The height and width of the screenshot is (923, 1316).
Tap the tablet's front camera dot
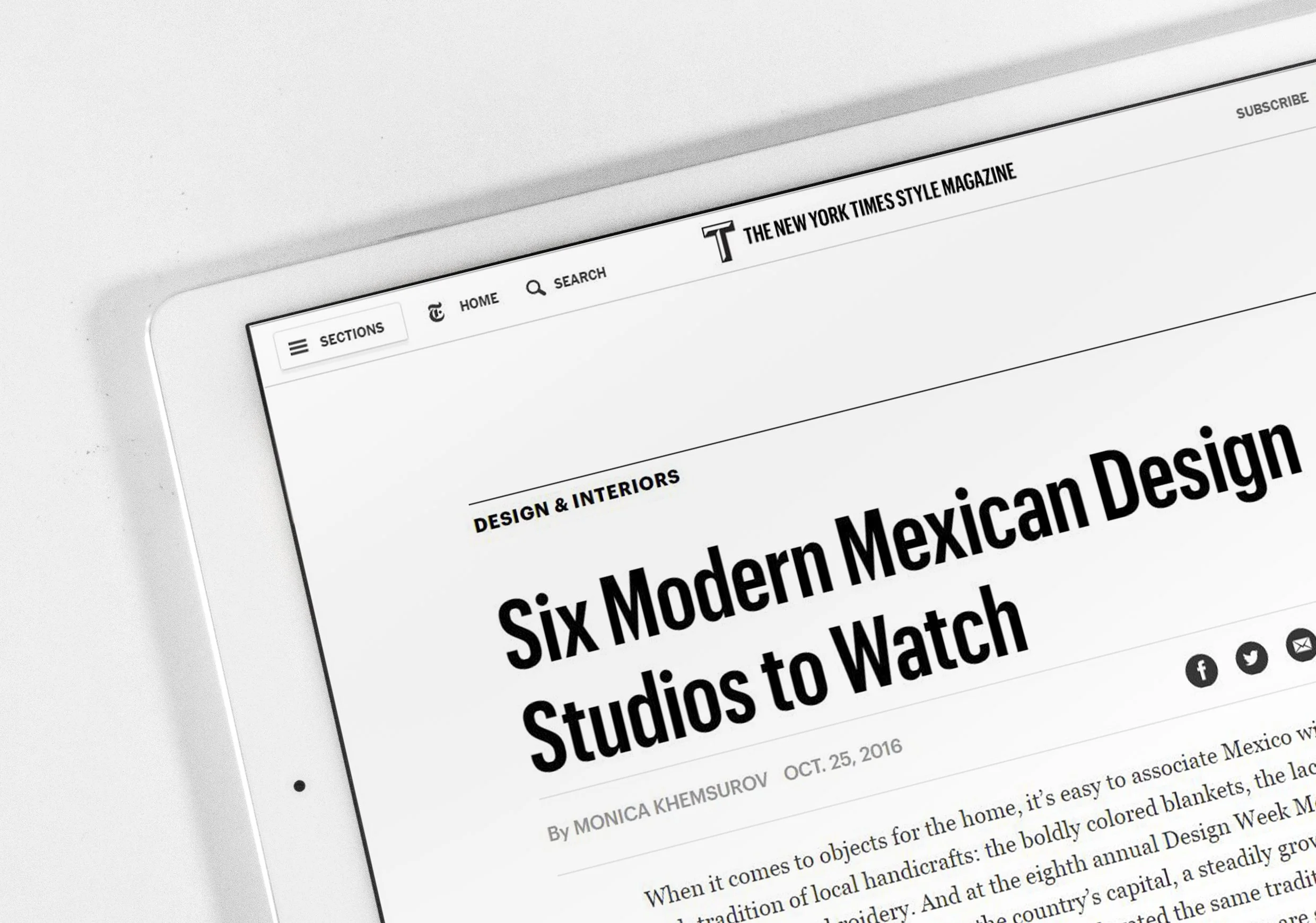coord(299,786)
